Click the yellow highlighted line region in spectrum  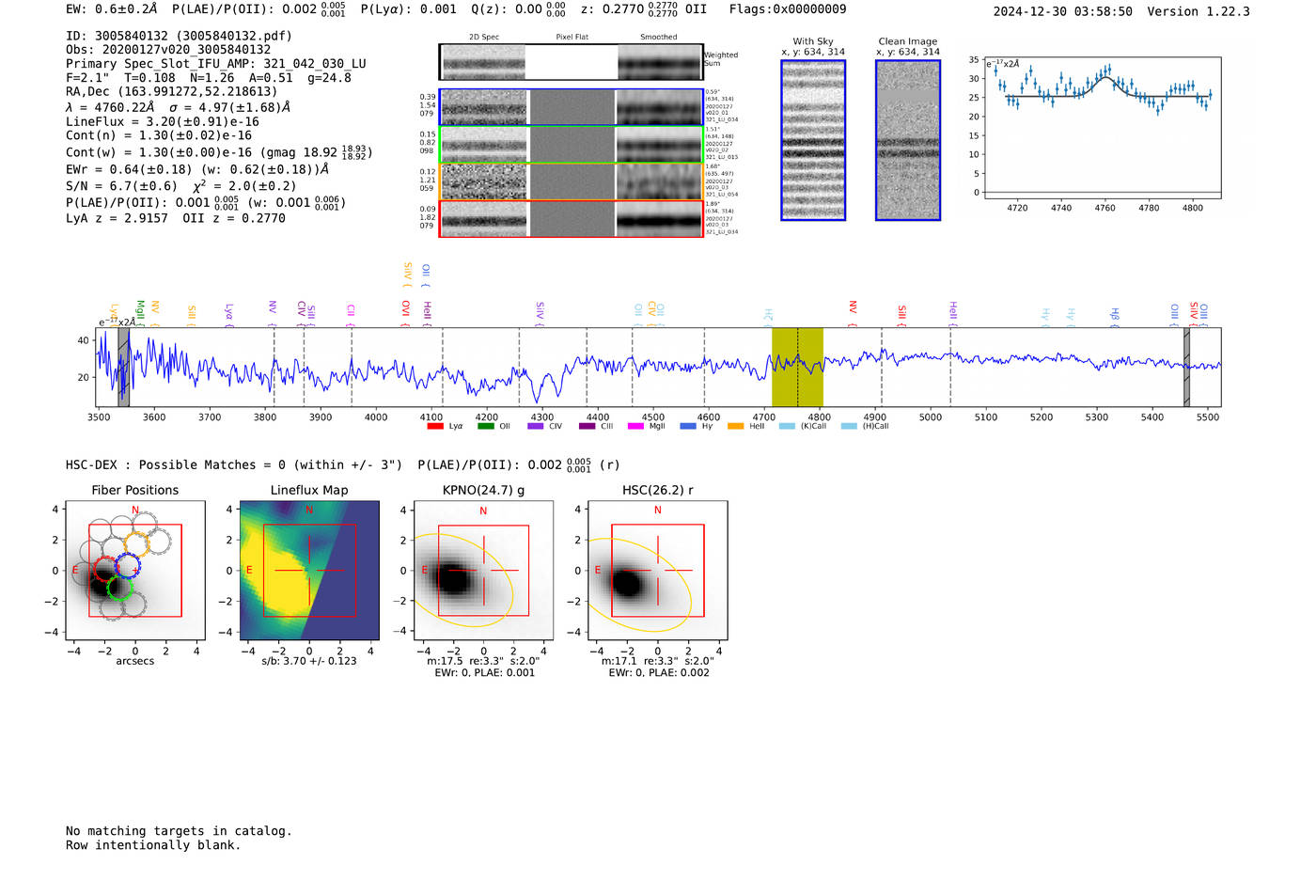point(797,367)
